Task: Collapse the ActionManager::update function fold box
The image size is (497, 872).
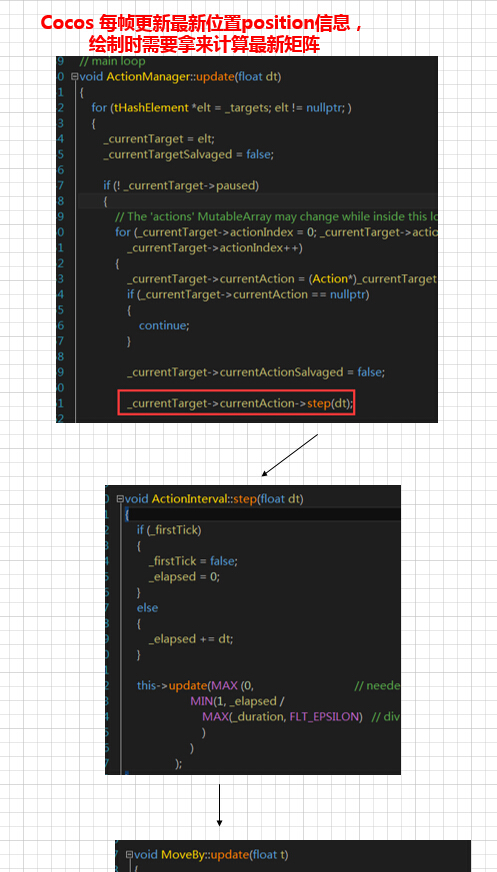Action: tap(74, 77)
